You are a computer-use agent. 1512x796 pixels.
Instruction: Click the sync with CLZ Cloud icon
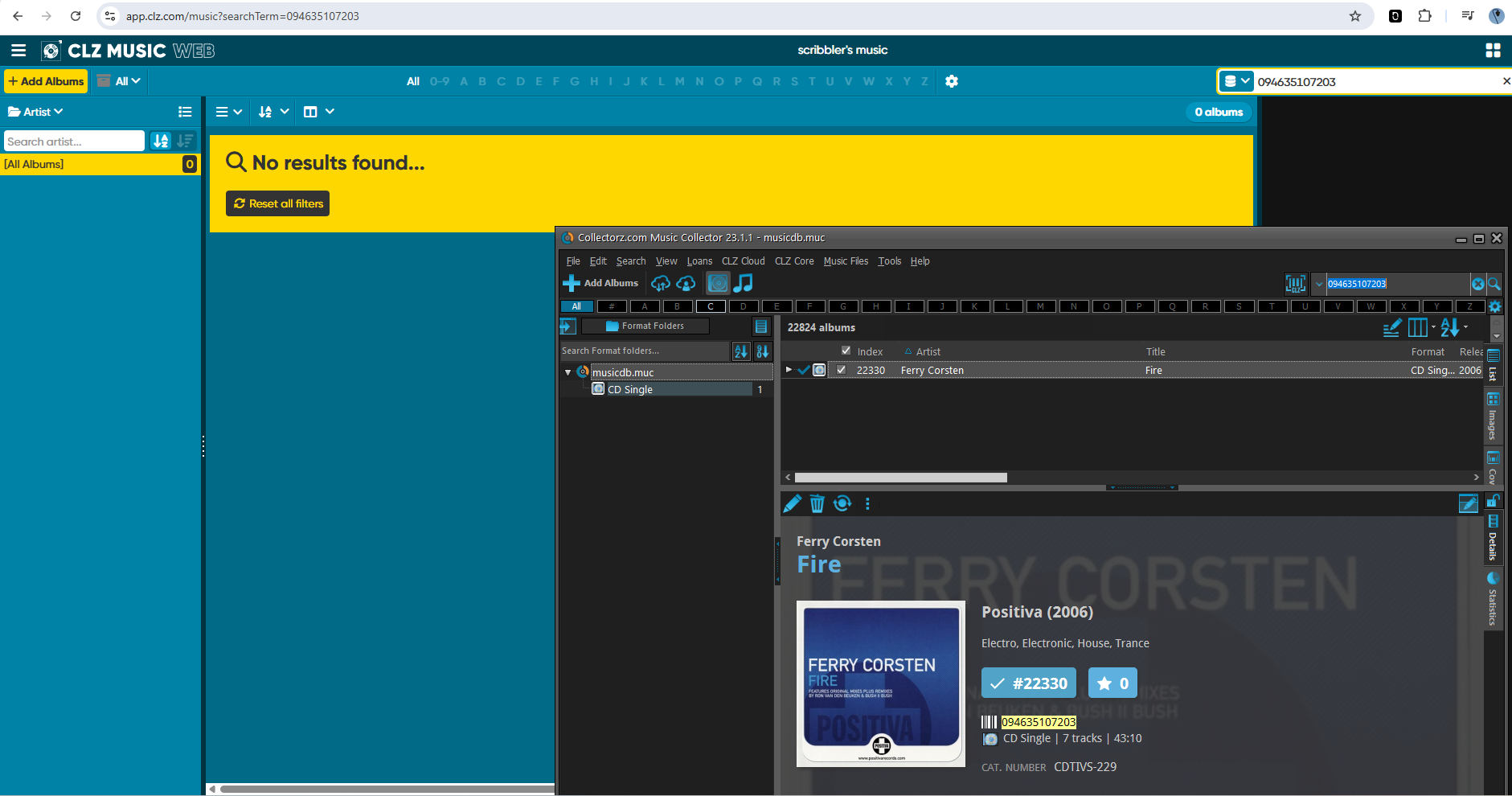[x=660, y=283]
